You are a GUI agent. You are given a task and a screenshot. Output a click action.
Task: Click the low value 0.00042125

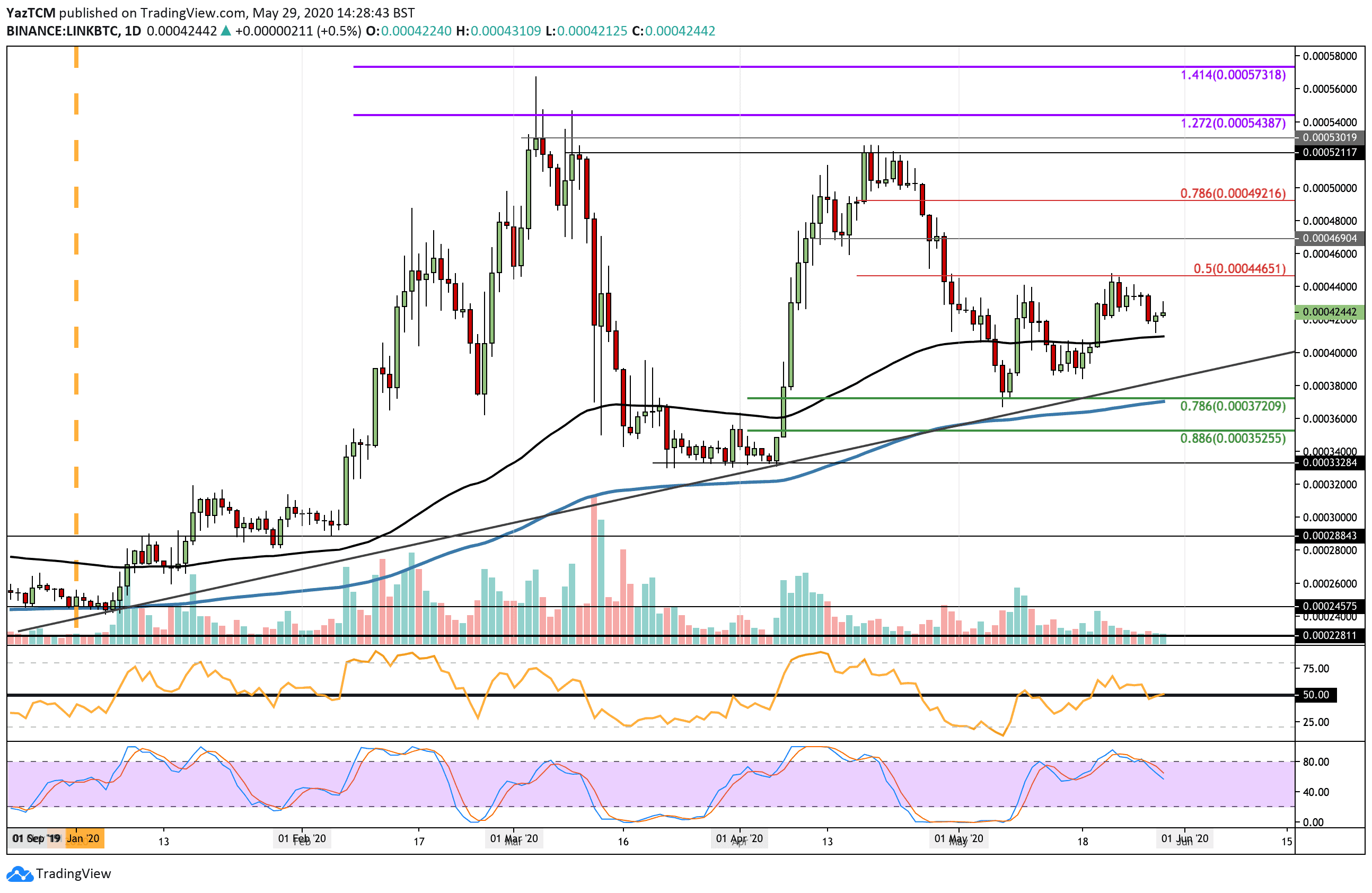592,31
